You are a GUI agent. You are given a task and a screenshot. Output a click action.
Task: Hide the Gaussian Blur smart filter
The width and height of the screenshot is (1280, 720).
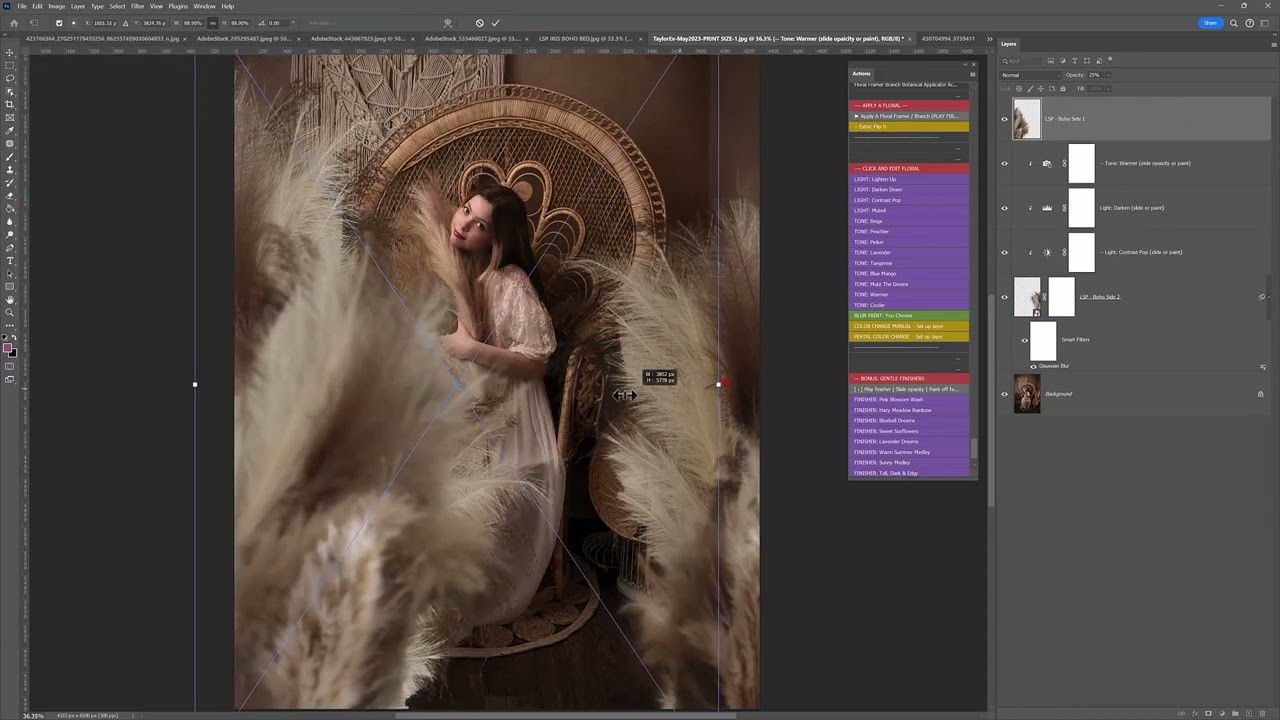pos(1033,367)
